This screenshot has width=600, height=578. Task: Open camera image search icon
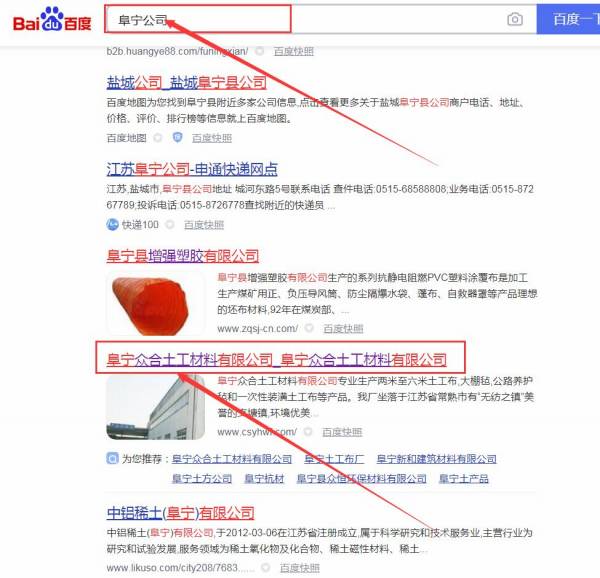515,19
